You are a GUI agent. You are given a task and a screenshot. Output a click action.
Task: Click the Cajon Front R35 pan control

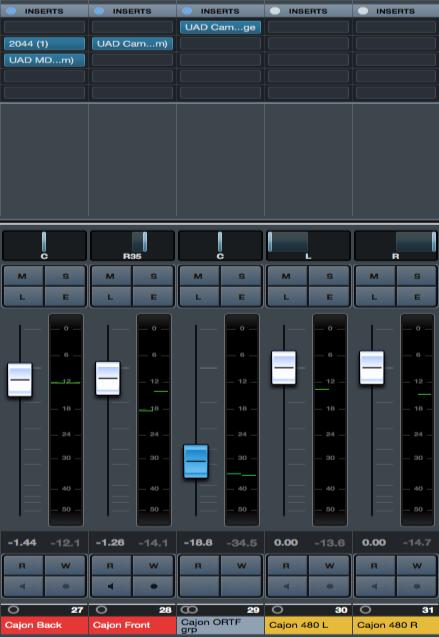pos(132,245)
